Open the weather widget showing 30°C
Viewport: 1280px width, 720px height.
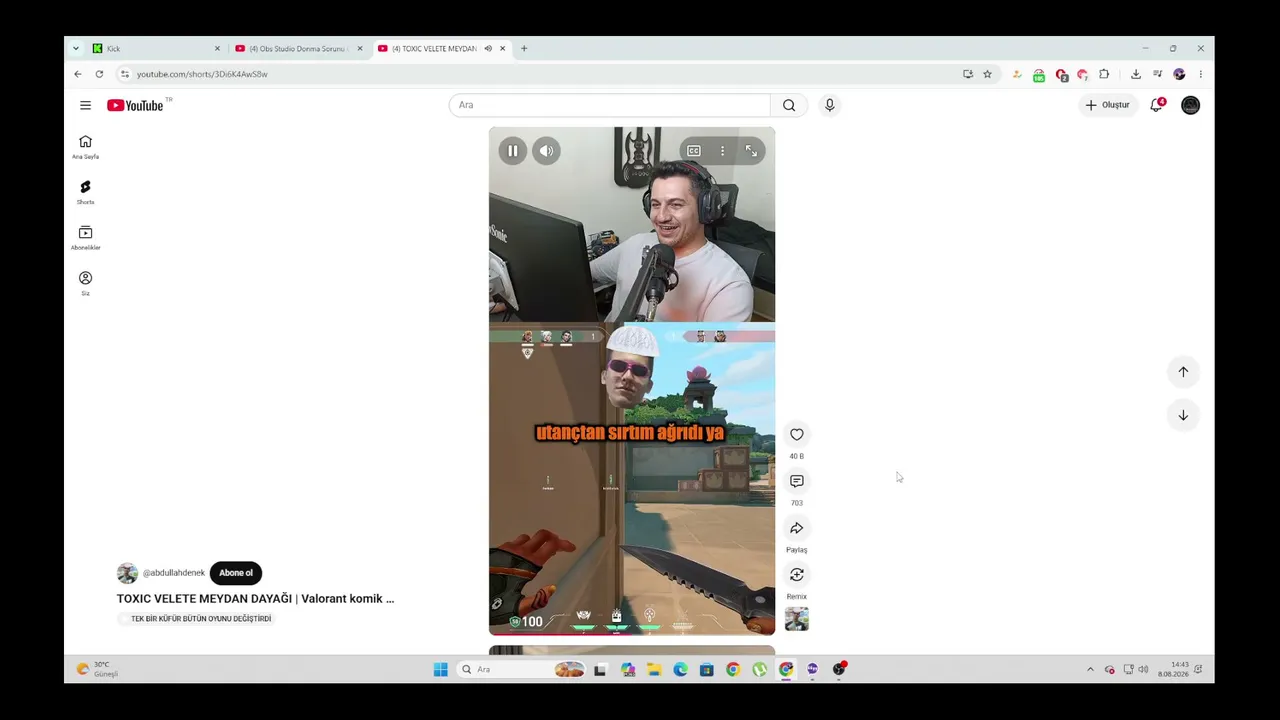tap(98, 669)
